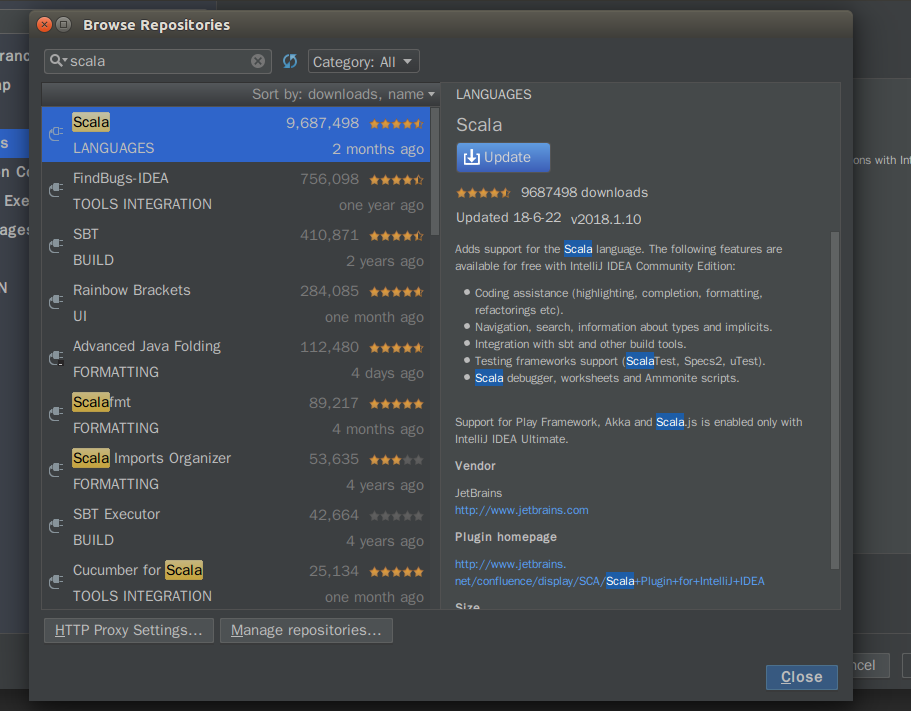Click the star rating of FindBugs-IDEA

396,180
